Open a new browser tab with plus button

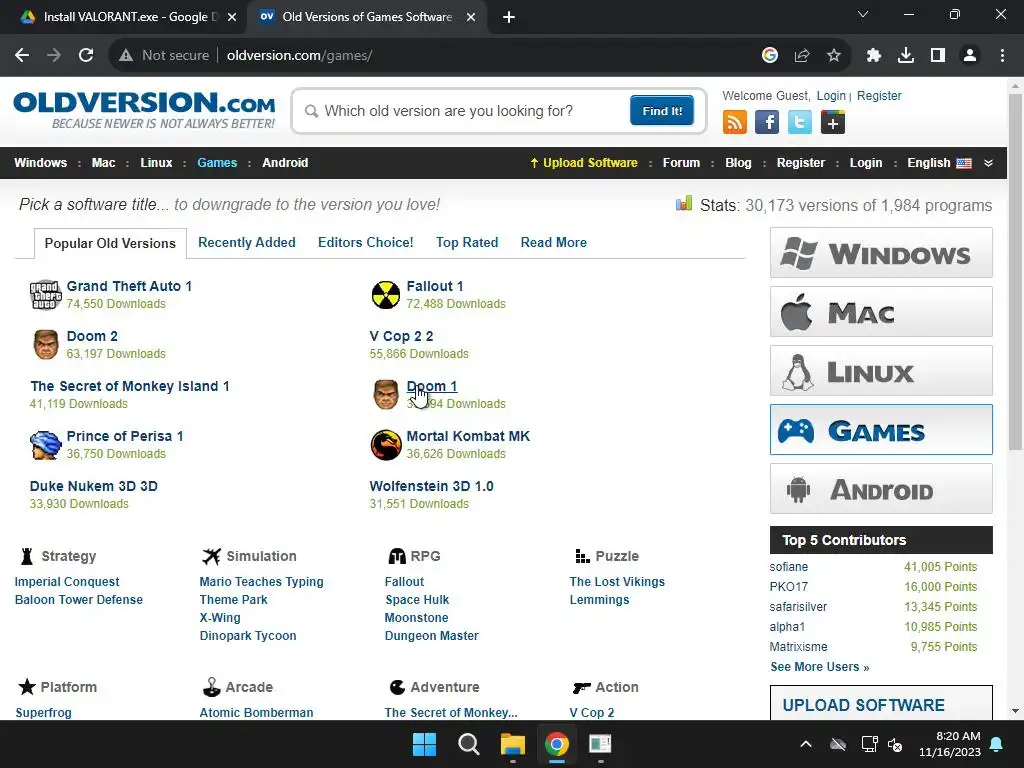pos(509,17)
